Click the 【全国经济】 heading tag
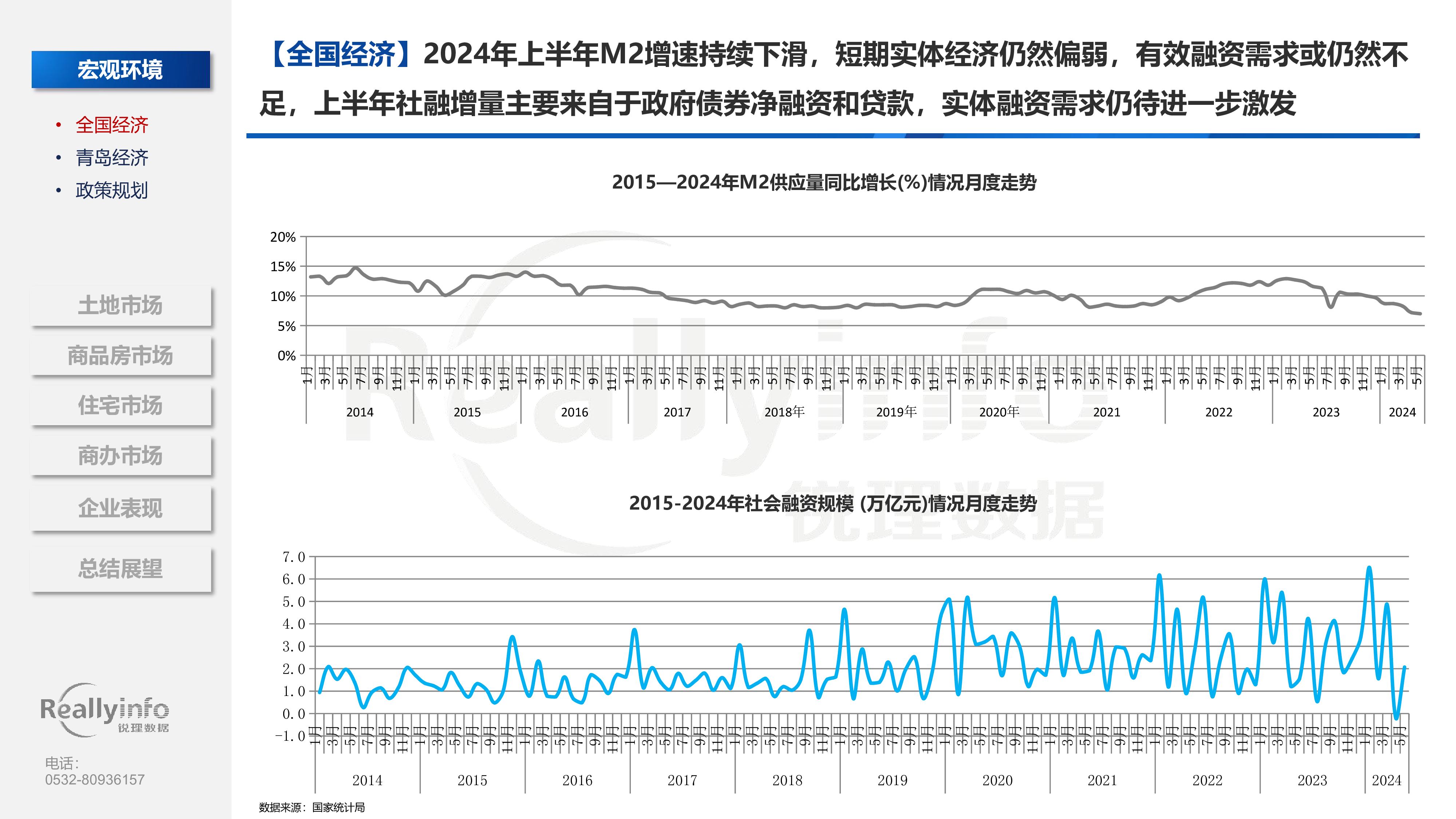 (x=341, y=54)
